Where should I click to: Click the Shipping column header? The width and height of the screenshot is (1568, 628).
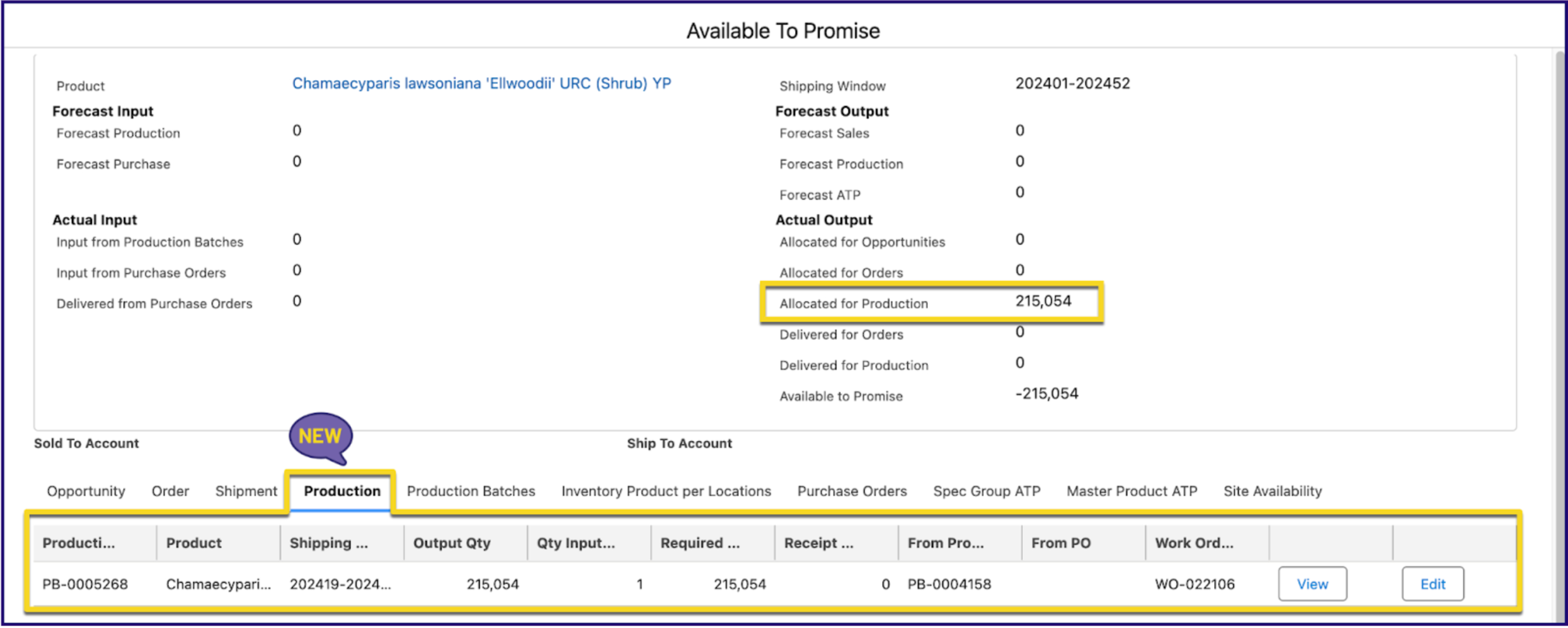[x=342, y=543]
